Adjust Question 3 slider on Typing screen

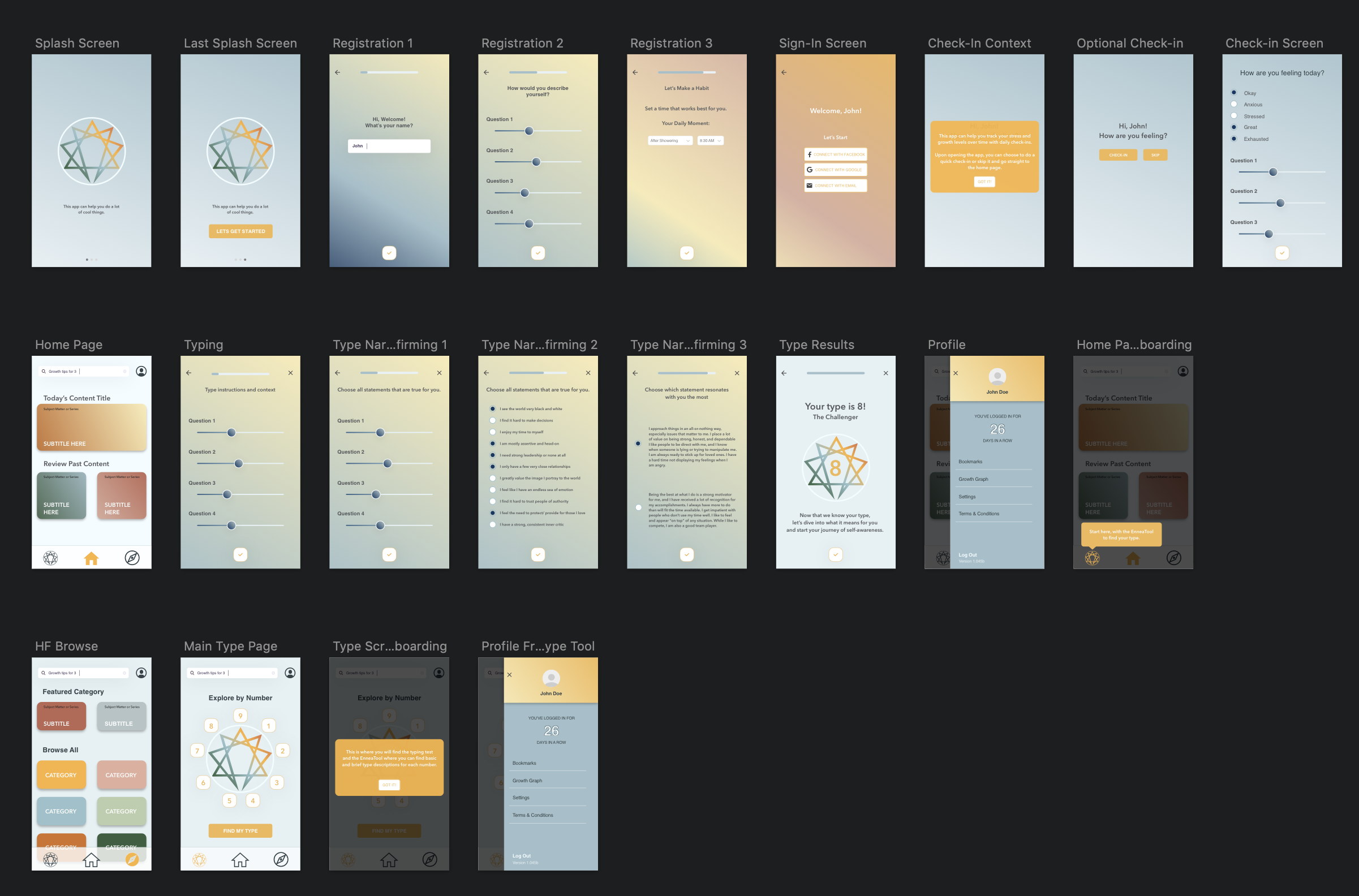click(227, 494)
